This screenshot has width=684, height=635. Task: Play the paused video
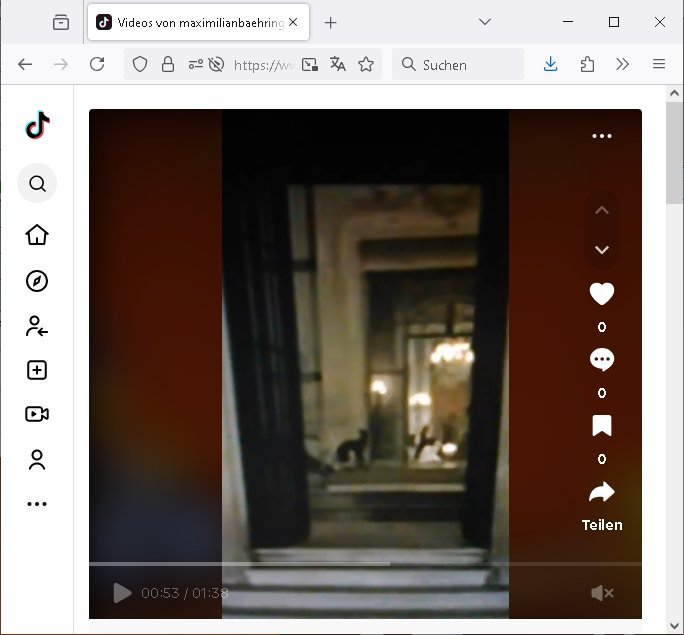click(x=122, y=593)
